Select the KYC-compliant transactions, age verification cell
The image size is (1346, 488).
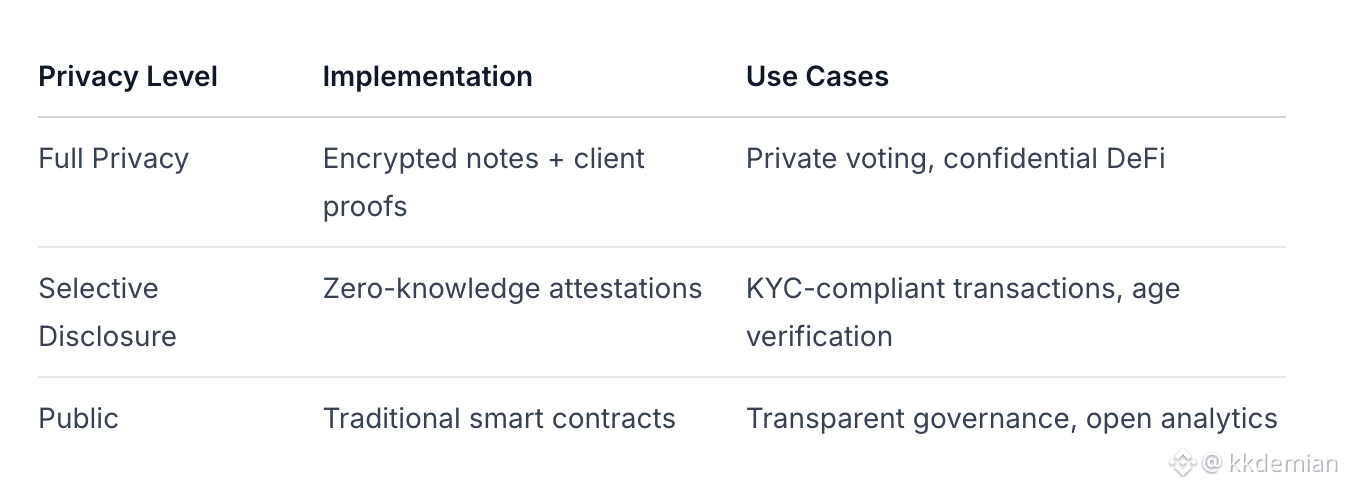pyautogui.click(x=962, y=312)
